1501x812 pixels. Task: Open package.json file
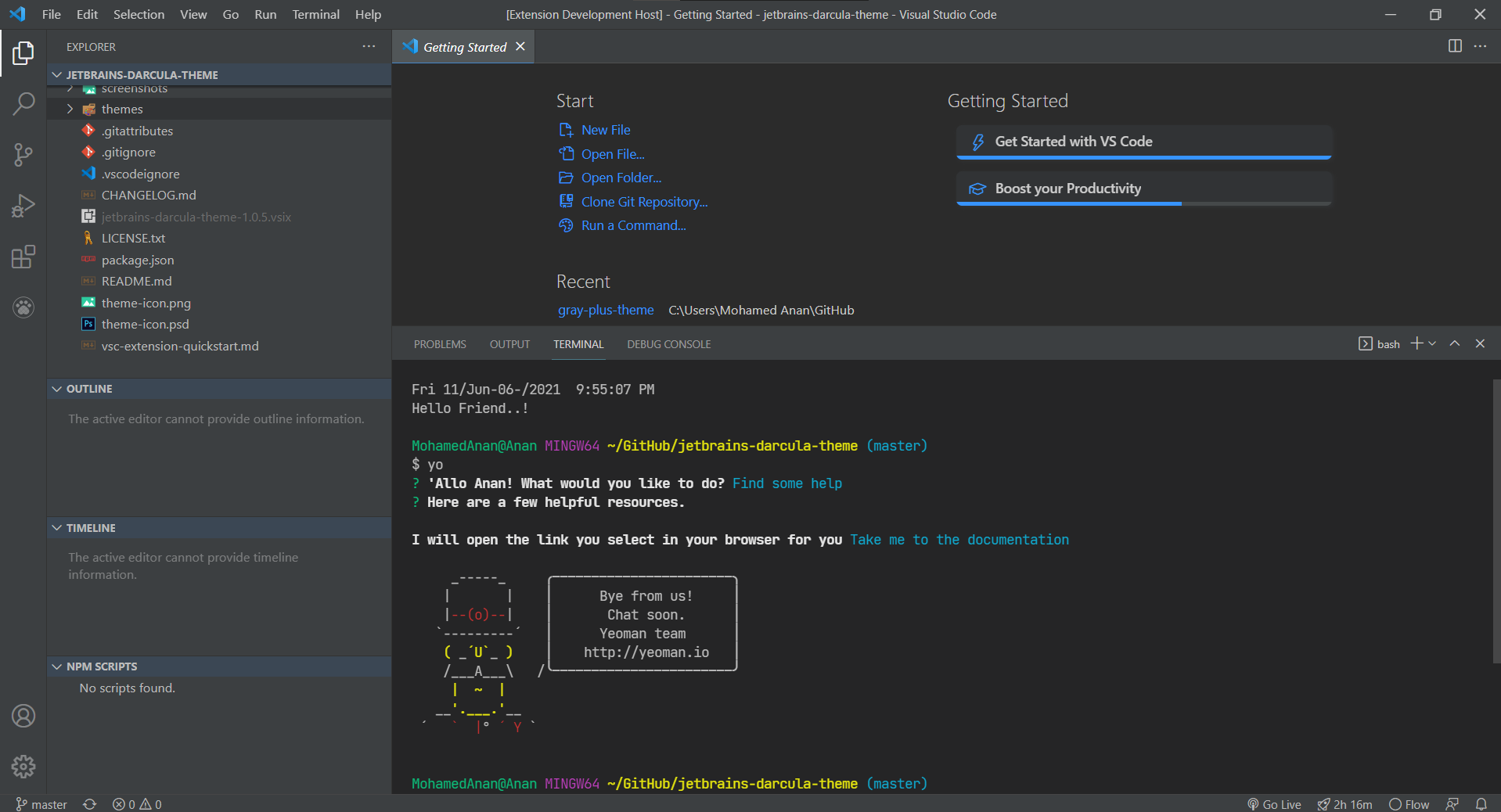pos(219,260)
